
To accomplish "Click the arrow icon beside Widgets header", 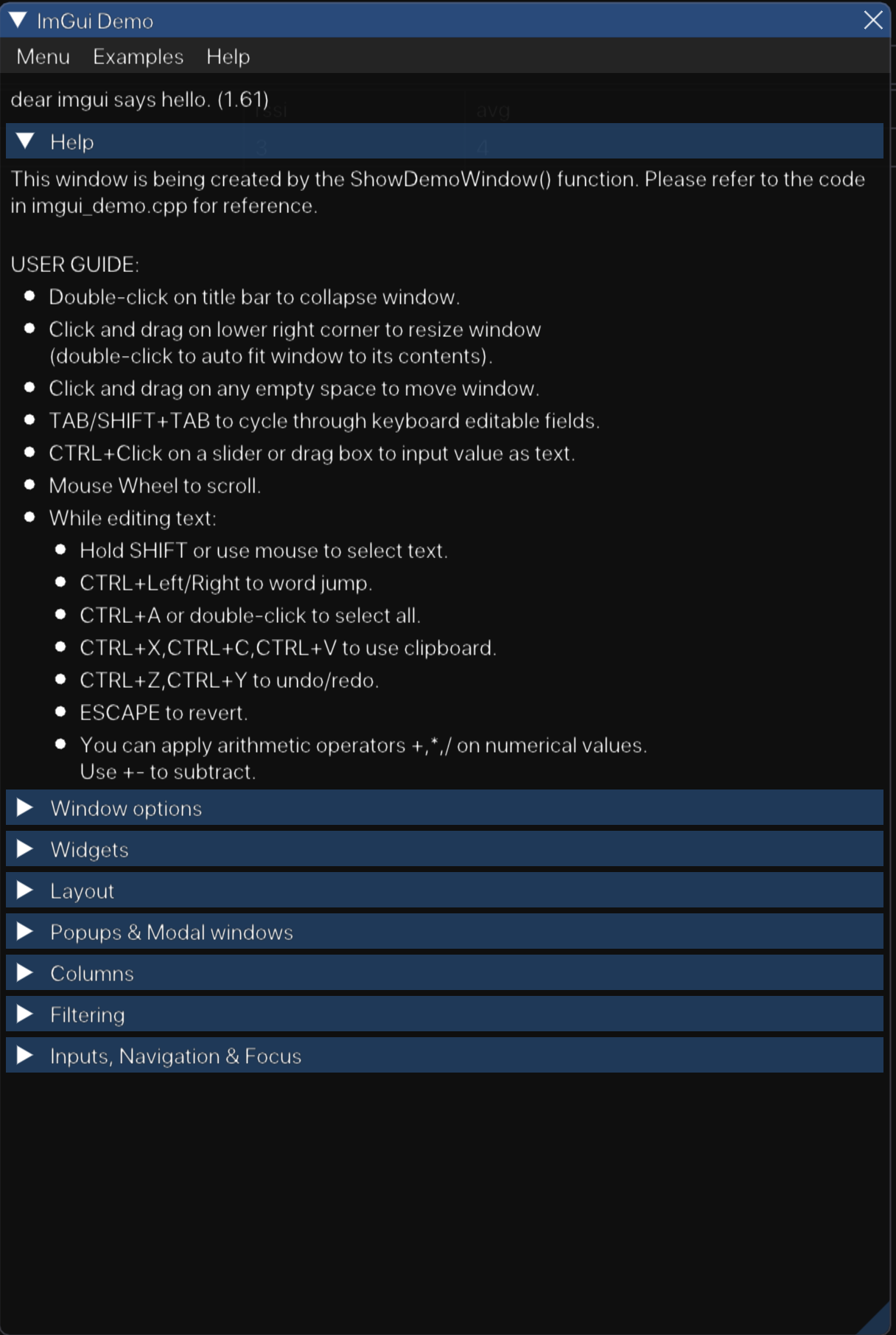I will (24, 848).
